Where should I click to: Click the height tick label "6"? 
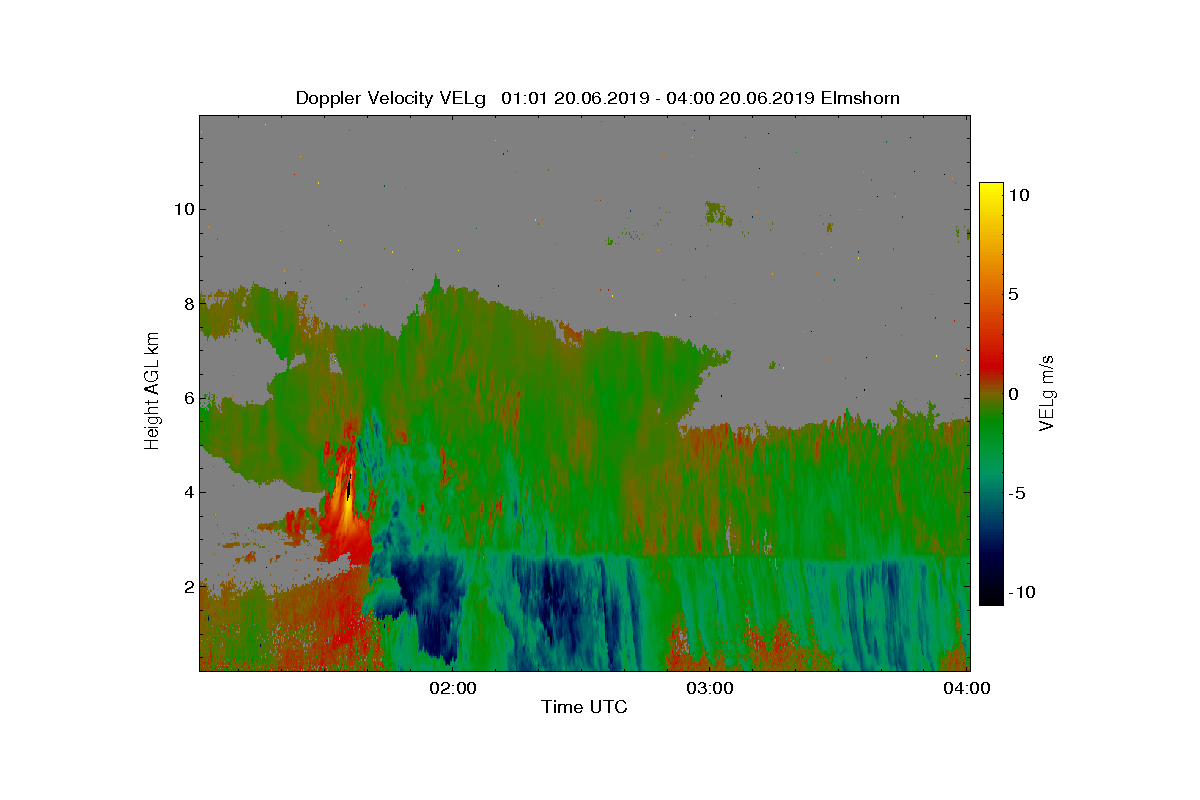pyautogui.click(x=188, y=398)
